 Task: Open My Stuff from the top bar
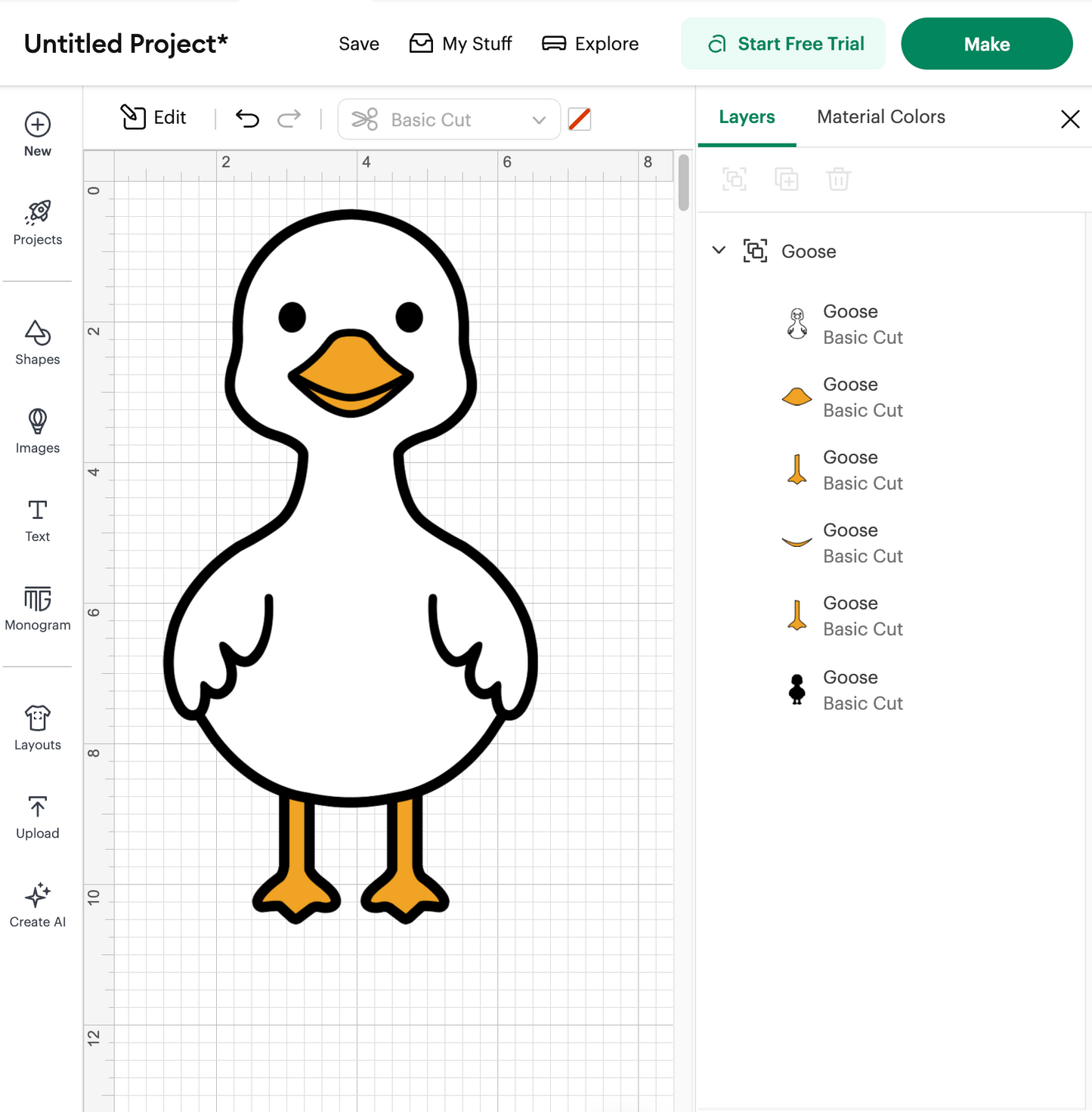460,43
